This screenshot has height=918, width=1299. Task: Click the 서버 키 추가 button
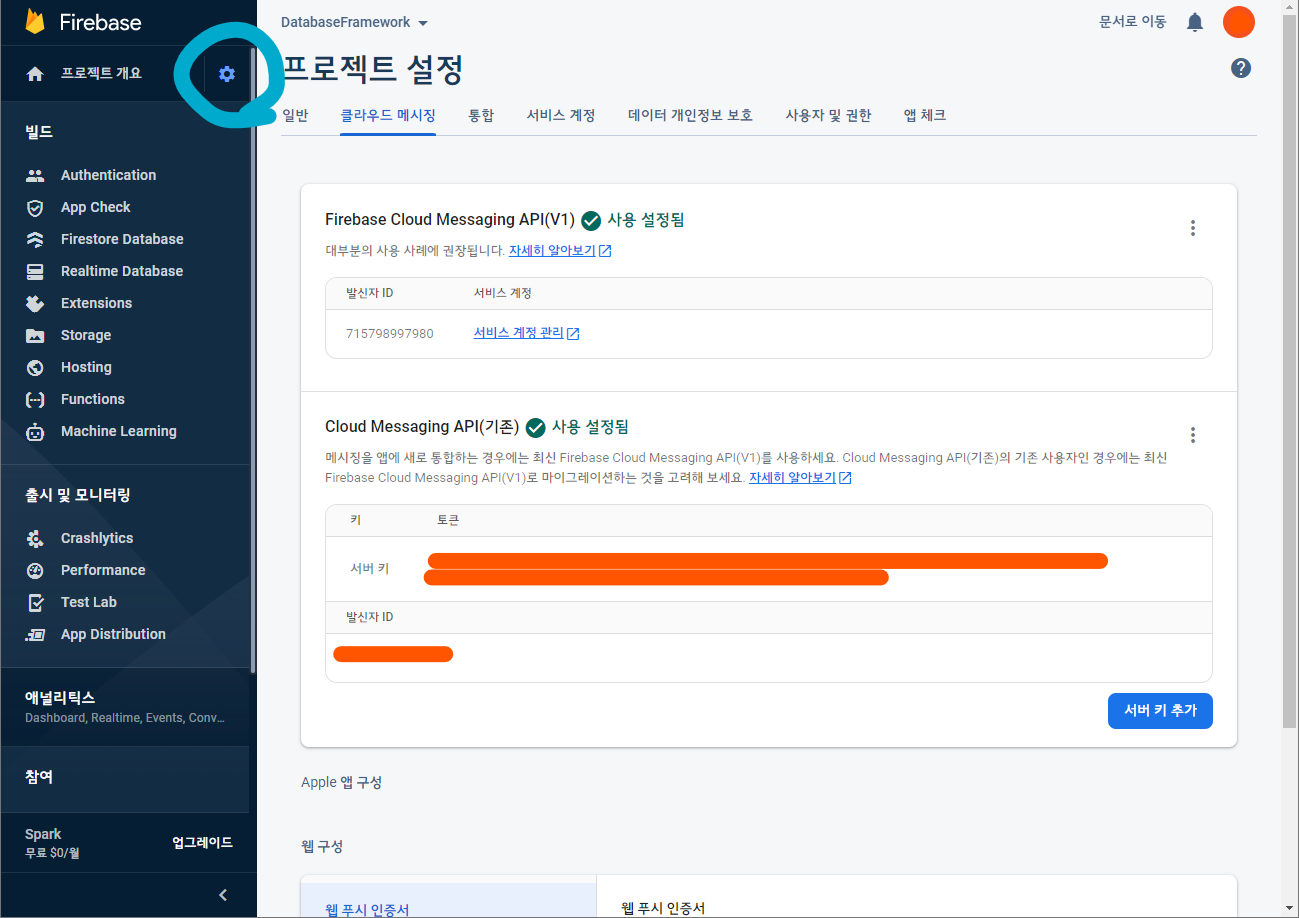(1160, 711)
